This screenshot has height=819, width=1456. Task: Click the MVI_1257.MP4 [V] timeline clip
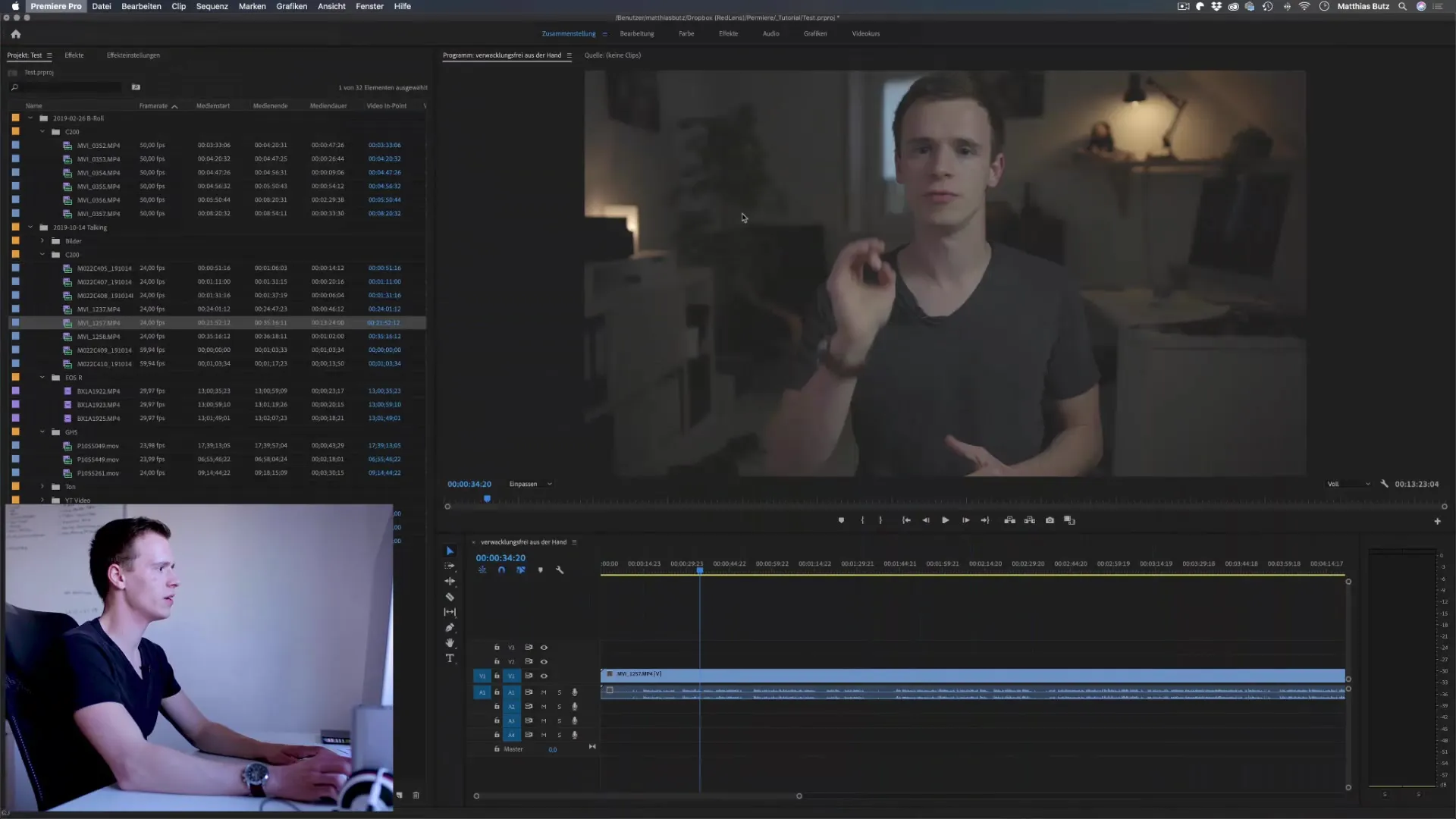(973, 674)
